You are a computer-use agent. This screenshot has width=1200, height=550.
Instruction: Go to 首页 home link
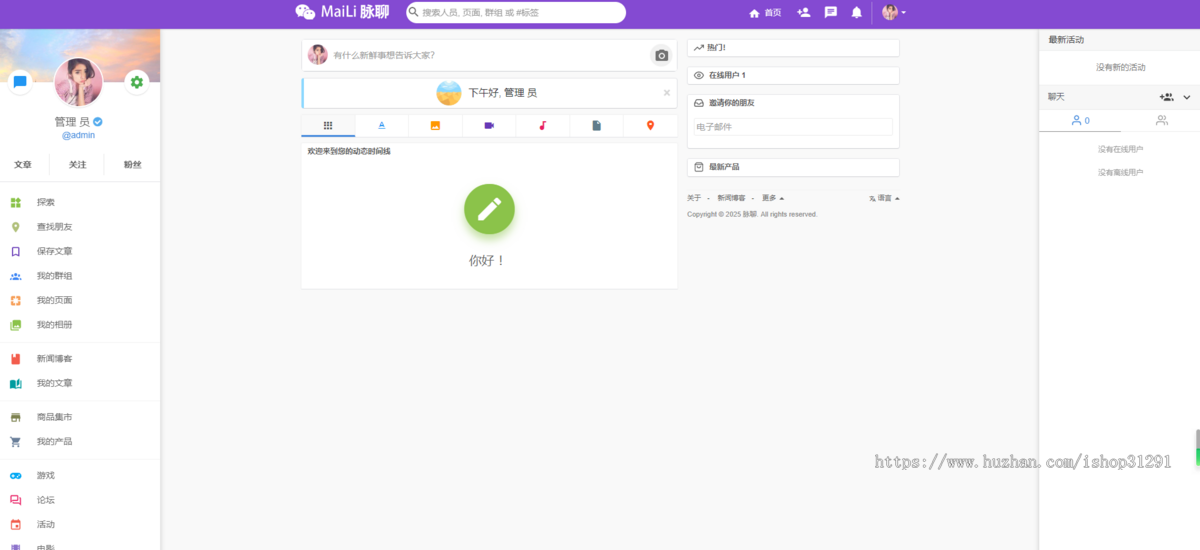tap(765, 13)
